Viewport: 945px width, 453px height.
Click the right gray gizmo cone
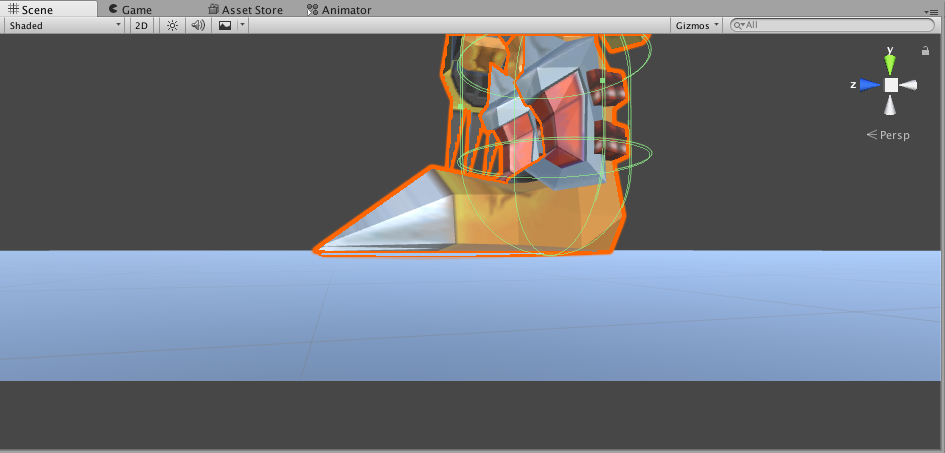pyautogui.click(x=909, y=85)
